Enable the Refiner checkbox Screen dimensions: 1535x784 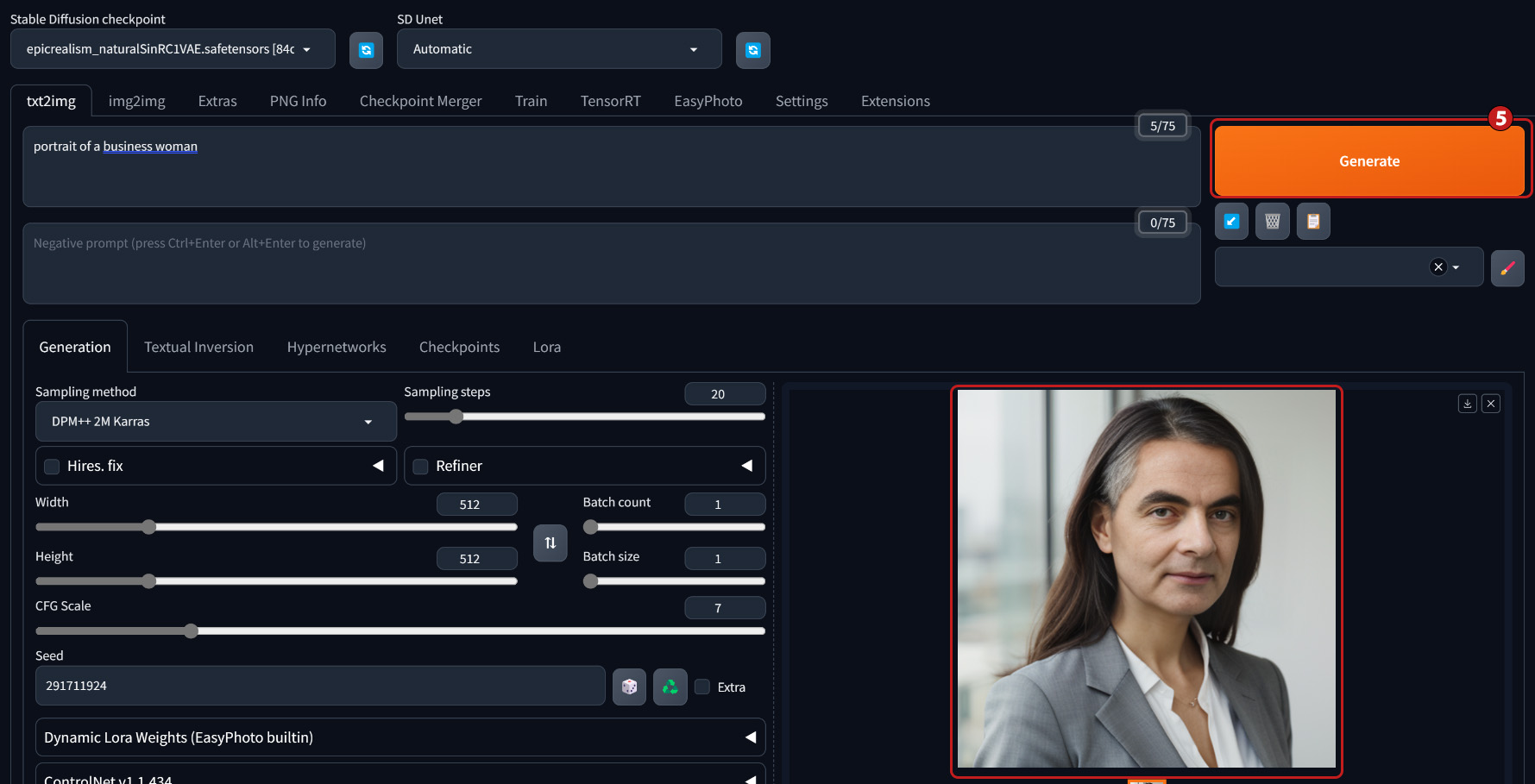pyautogui.click(x=421, y=467)
